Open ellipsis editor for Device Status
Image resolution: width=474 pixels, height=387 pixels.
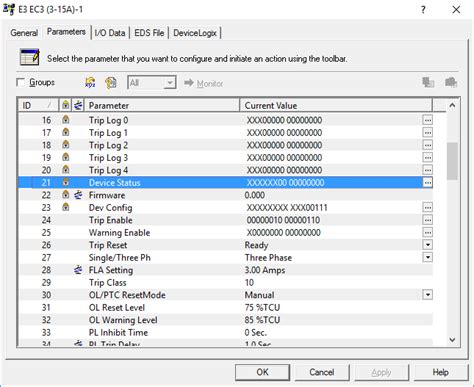428,182
